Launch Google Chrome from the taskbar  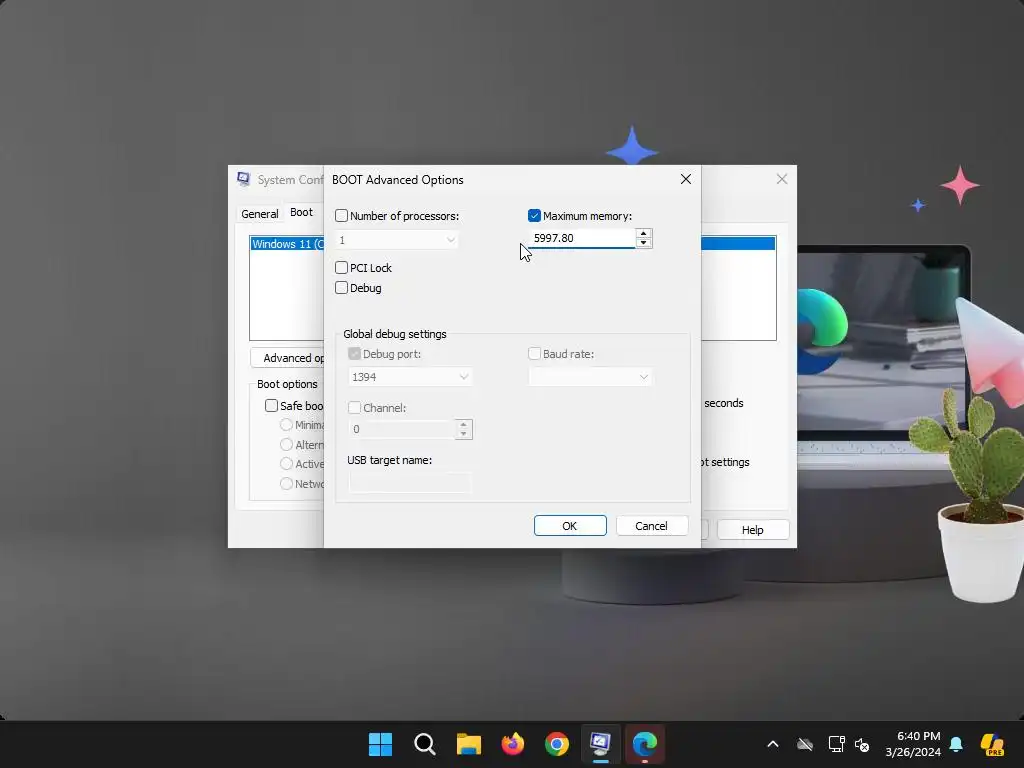coord(556,744)
